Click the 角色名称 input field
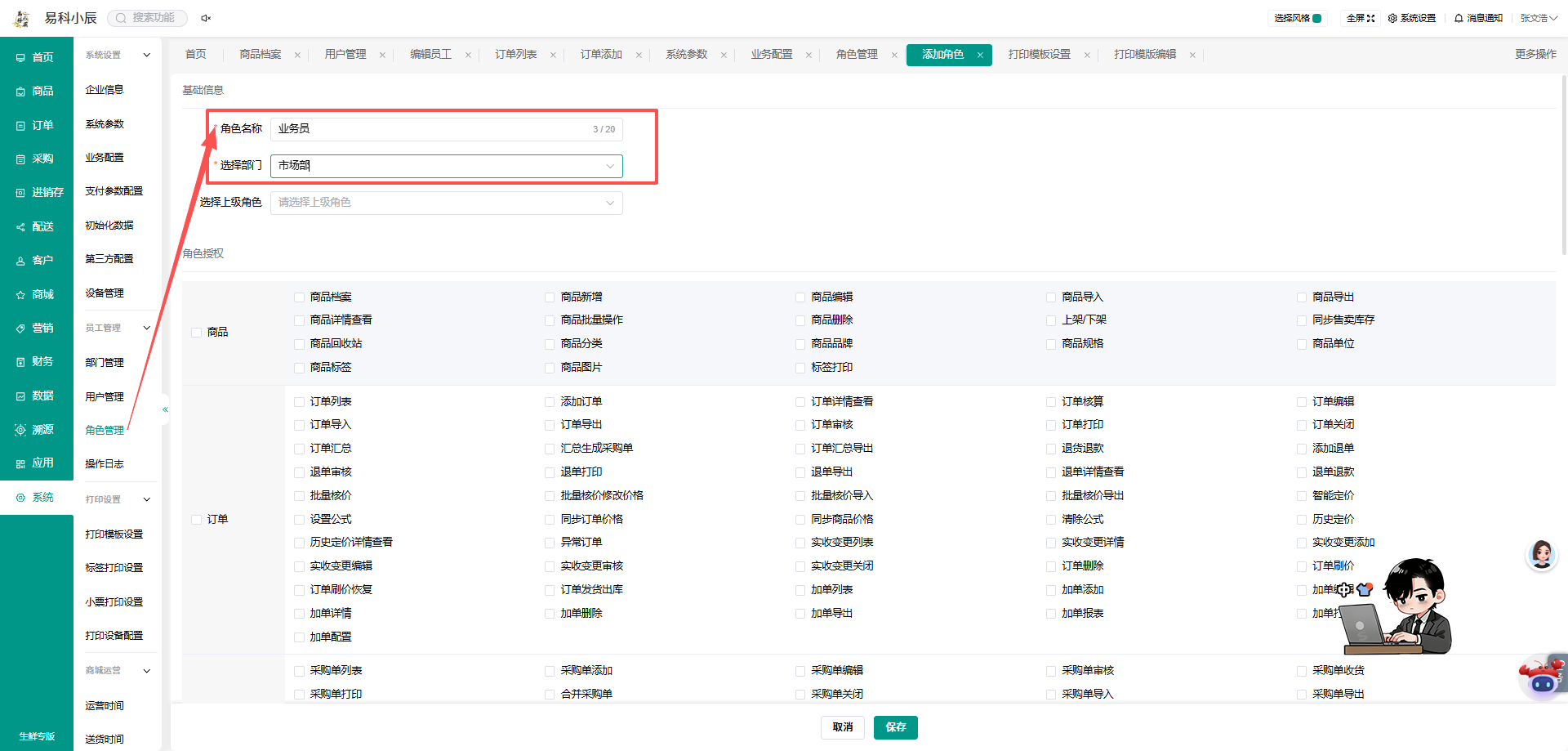Image resolution: width=1568 pixels, height=751 pixels. pos(447,129)
